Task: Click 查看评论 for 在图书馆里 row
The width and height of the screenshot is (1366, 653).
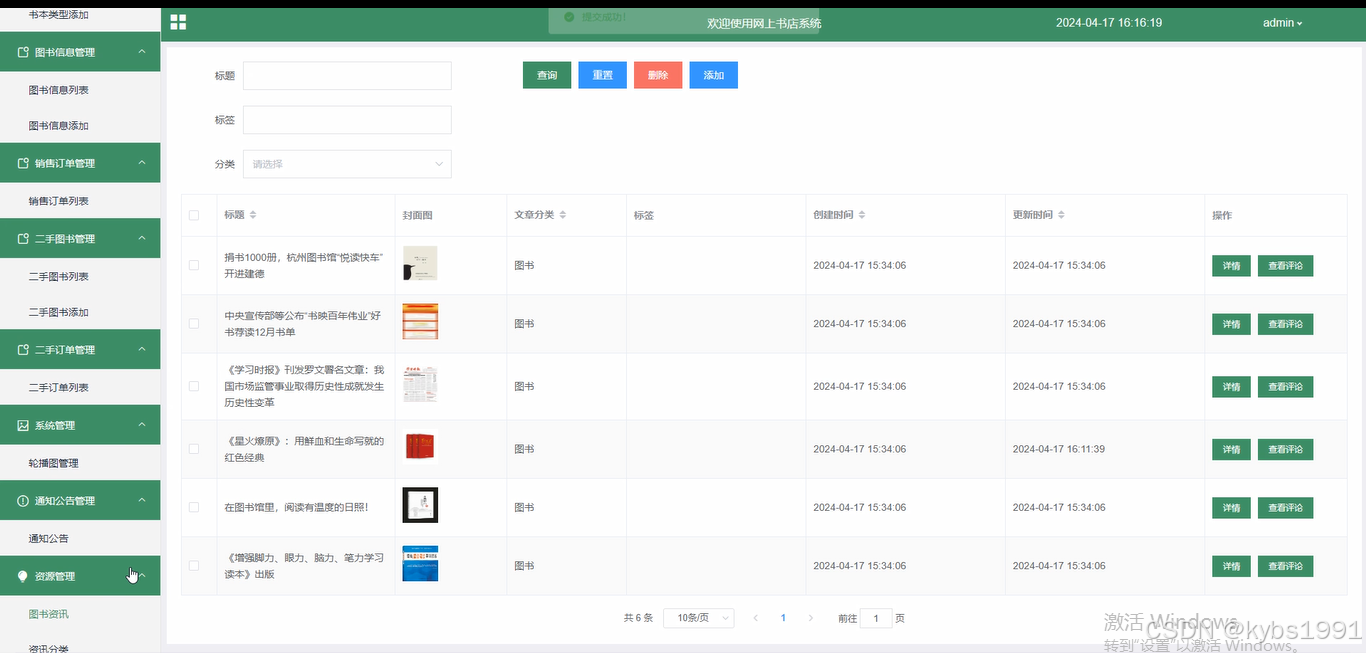Action: 1285,508
